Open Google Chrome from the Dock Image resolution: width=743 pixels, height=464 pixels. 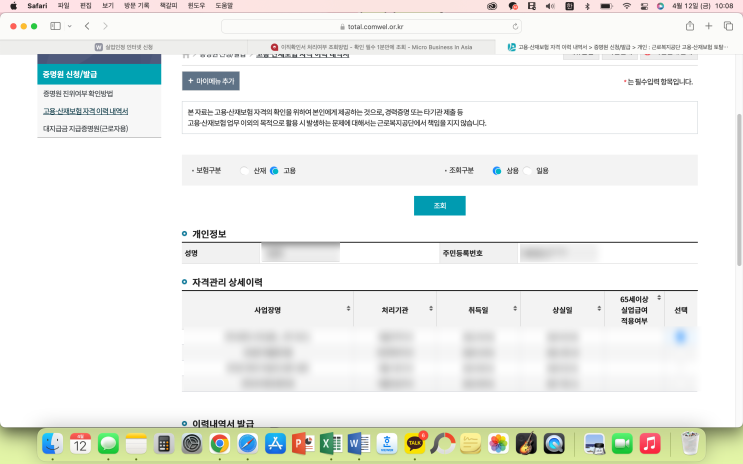219,444
